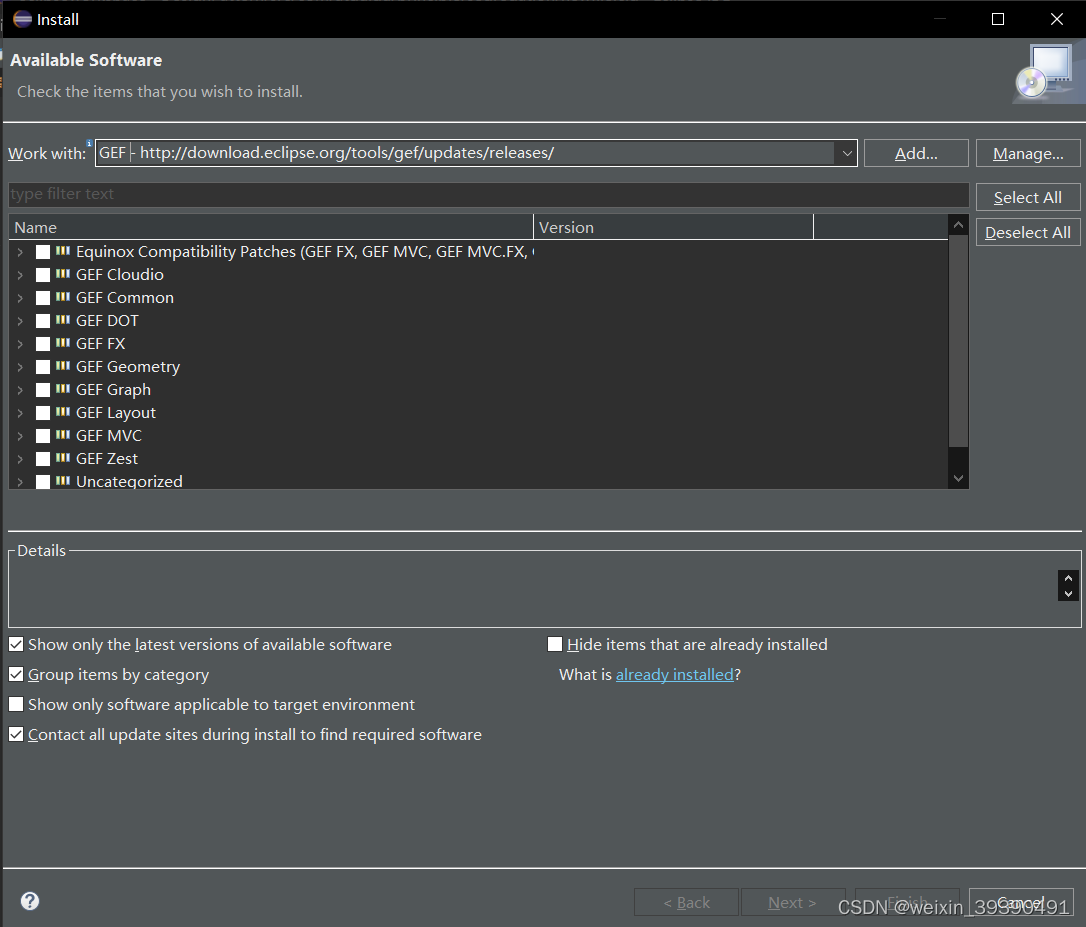Click the GEF Cloudio category icon
1086x927 pixels.
[x=63, y=274]
